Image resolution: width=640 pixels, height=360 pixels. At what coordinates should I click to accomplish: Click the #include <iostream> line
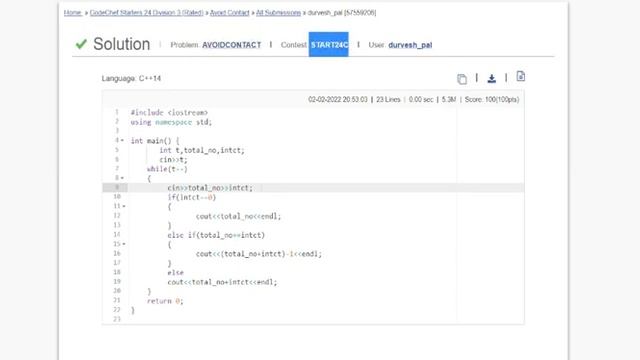[169, 113]
